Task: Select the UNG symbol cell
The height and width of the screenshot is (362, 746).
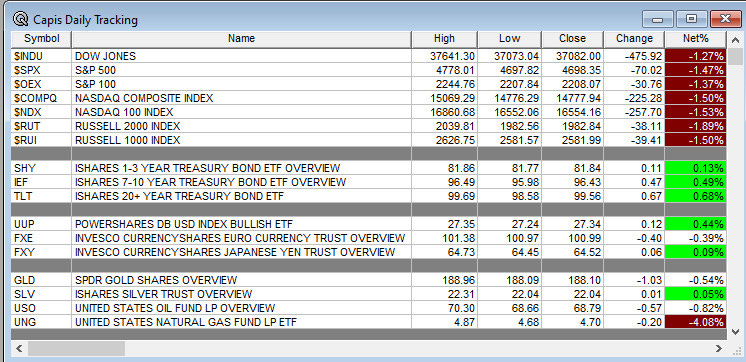Action: coord(41,323)
